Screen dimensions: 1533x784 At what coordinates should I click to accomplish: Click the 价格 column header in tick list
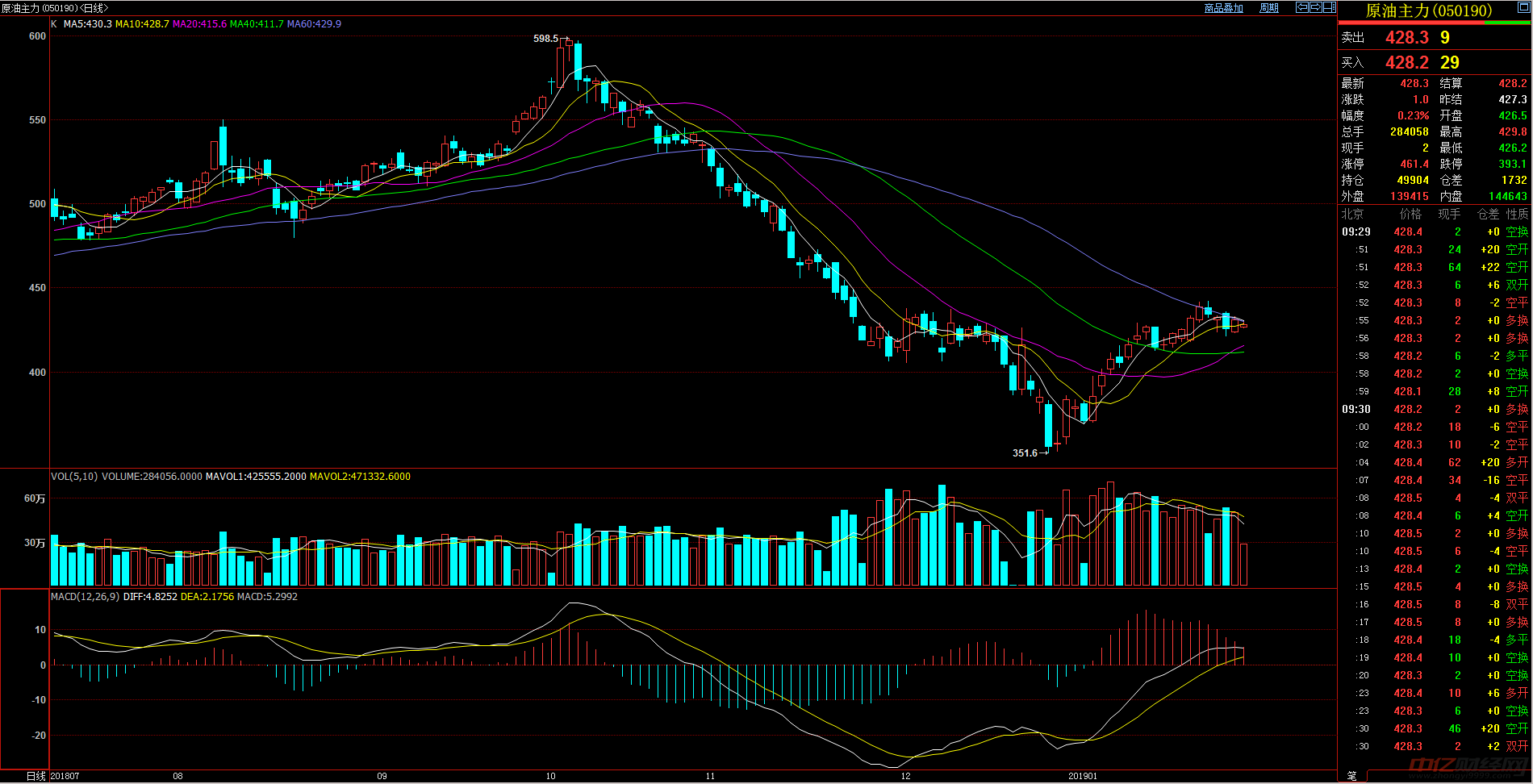(1410, 214)
